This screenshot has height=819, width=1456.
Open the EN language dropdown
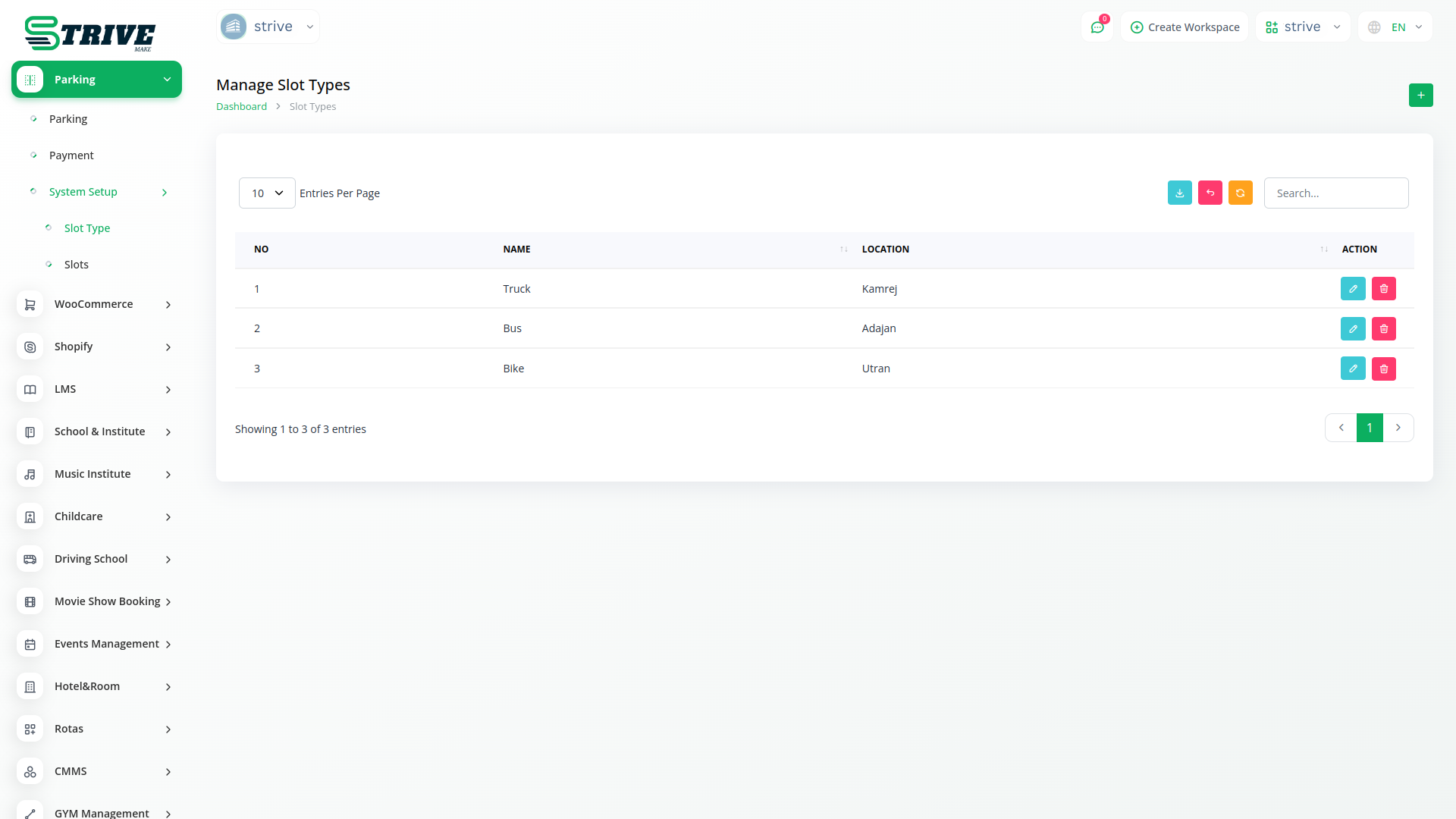click(1395, 27)
